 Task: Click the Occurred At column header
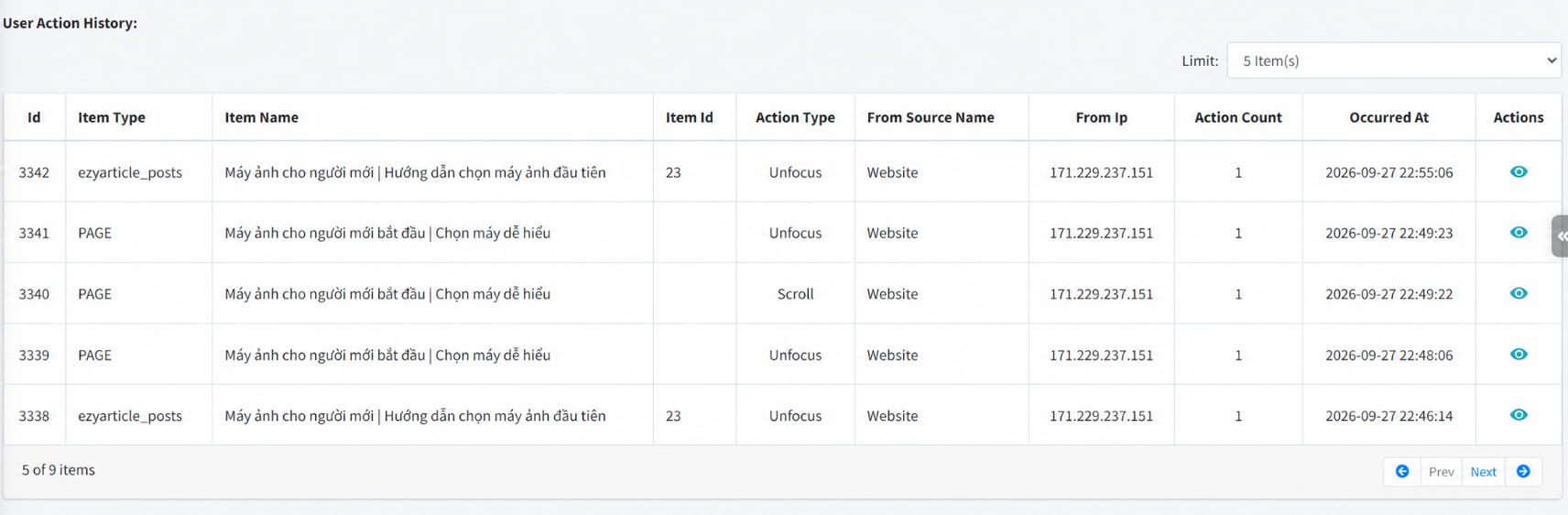pyautogui.click(x=1388, y=117)
